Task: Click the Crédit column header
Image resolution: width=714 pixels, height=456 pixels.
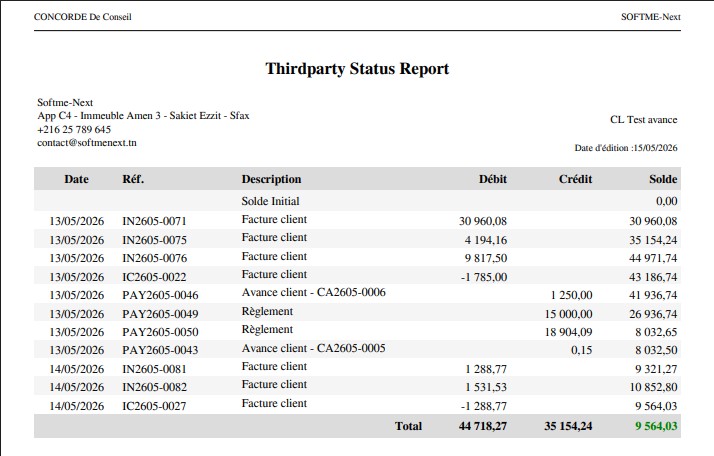Action: pos(576,179)
